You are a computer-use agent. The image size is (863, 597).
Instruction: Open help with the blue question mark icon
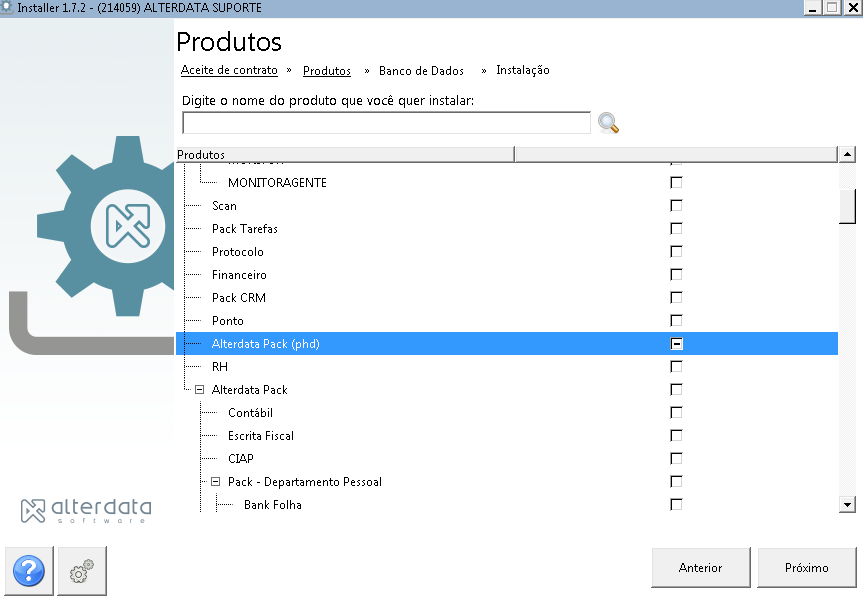[29, 571]
